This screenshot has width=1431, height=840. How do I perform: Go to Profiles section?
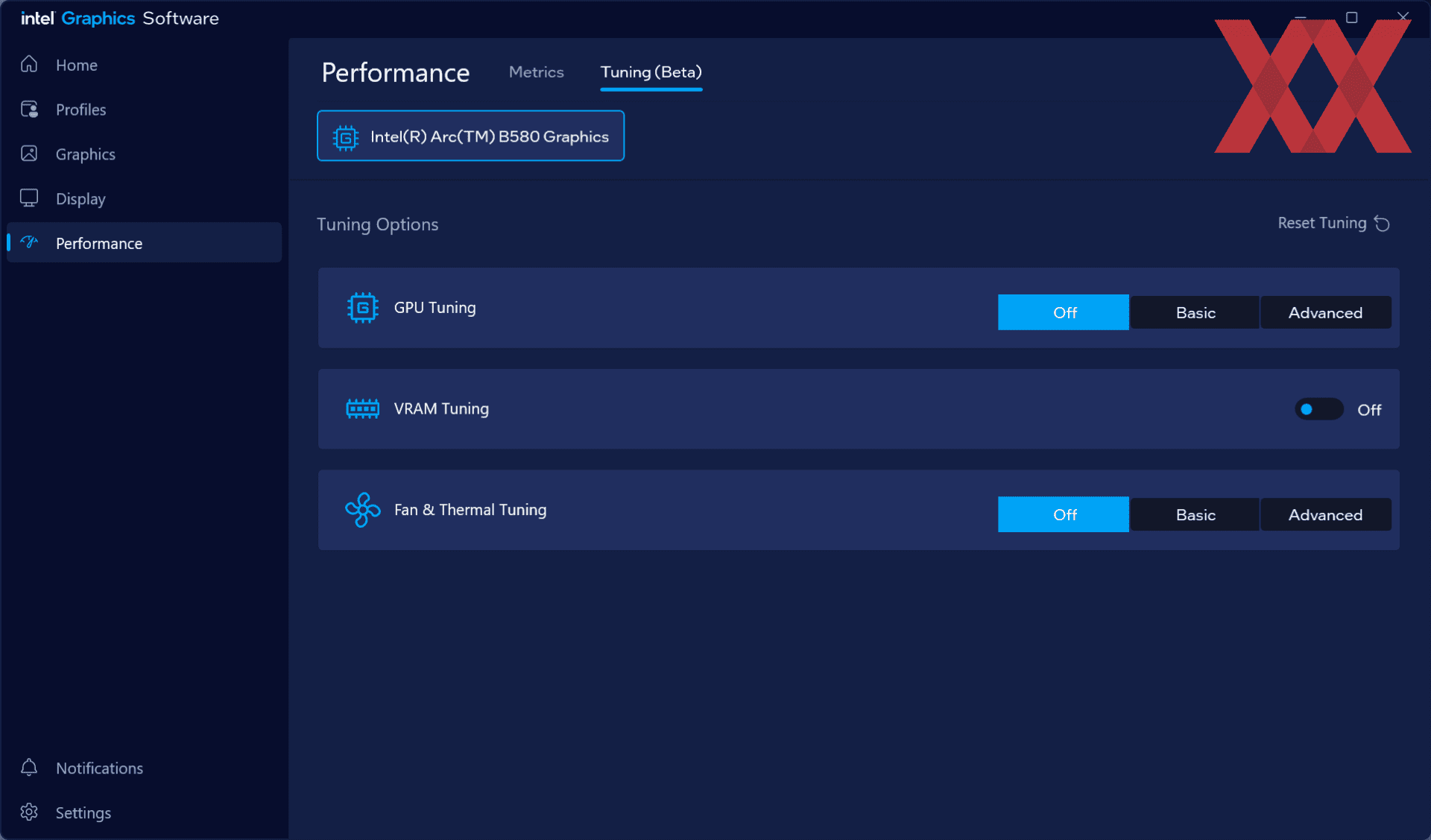(81, 110)
